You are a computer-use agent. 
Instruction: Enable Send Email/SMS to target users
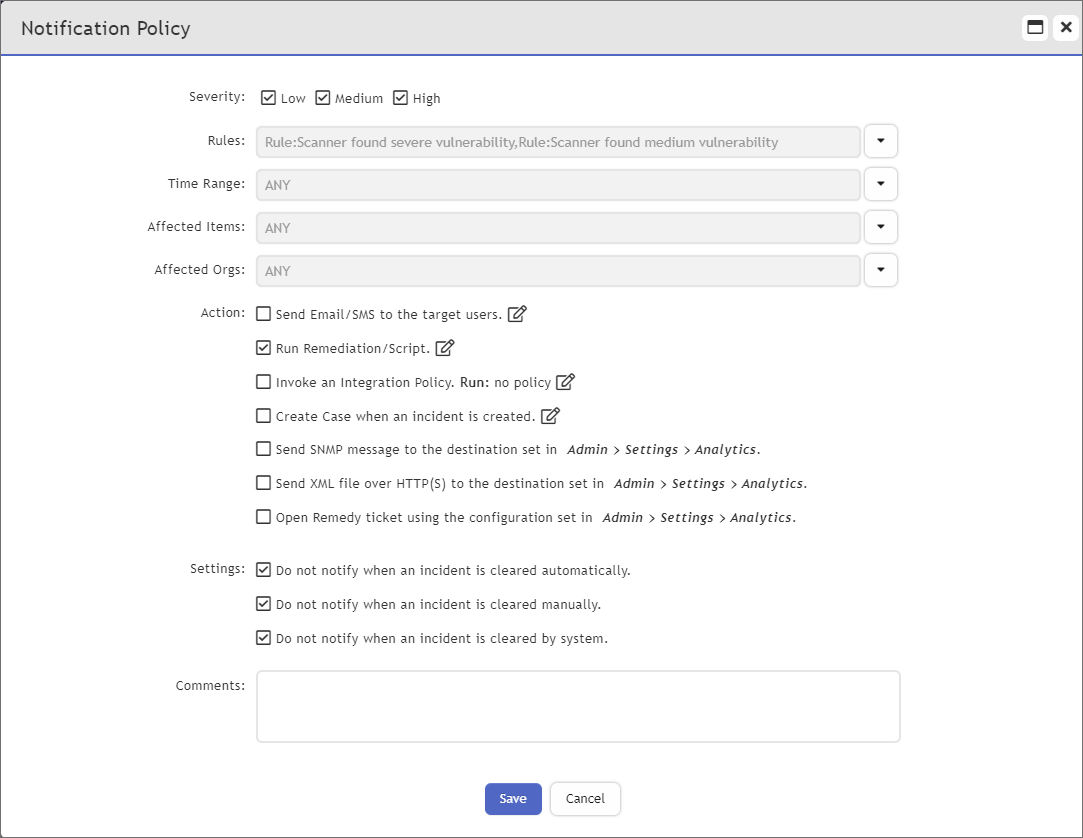[263, 313]
